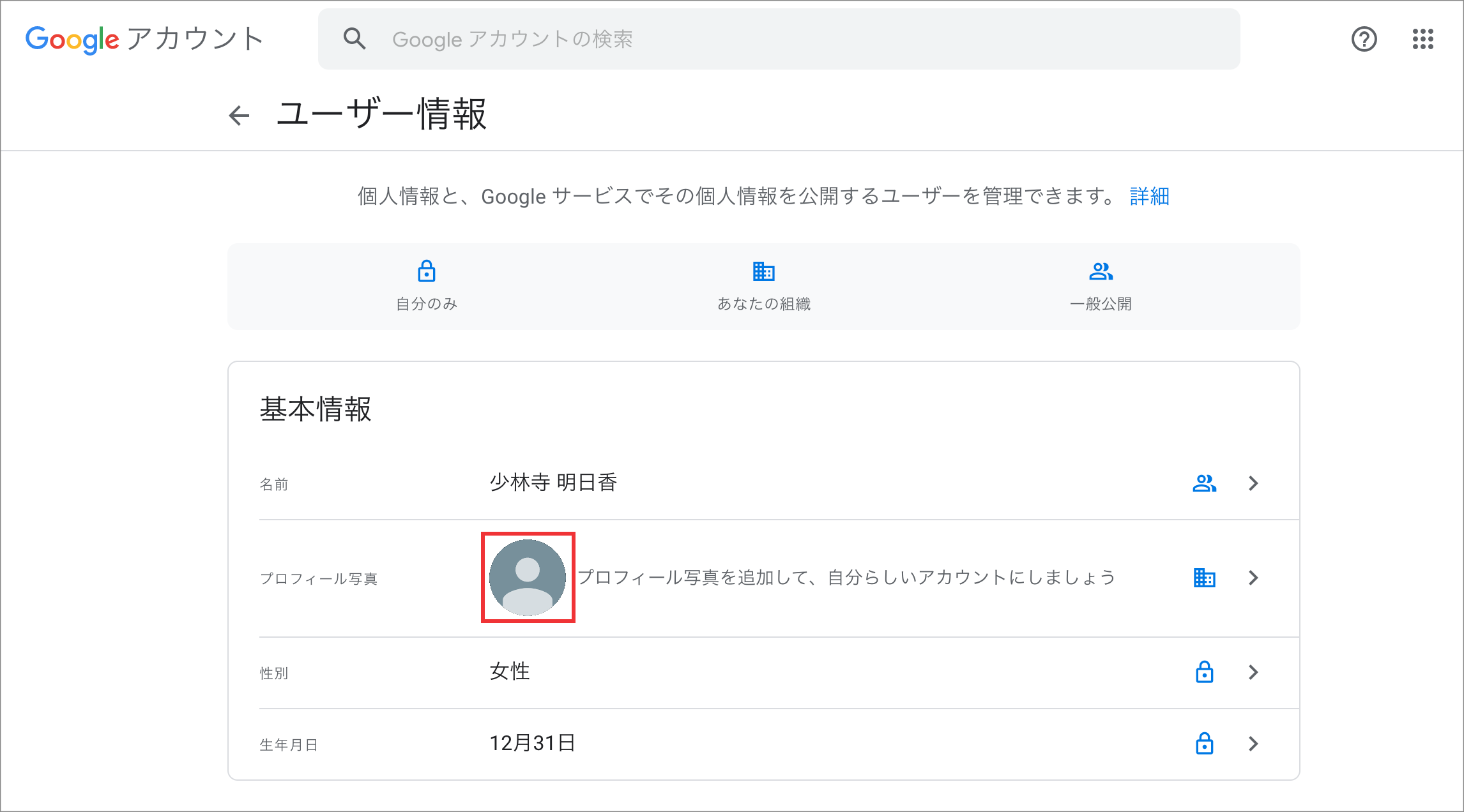Image resolution: width=1464 pixels, height=812 pixels.
Task: Focus the Google アカウントの検索 search field
Action: (x=779, y=39)
